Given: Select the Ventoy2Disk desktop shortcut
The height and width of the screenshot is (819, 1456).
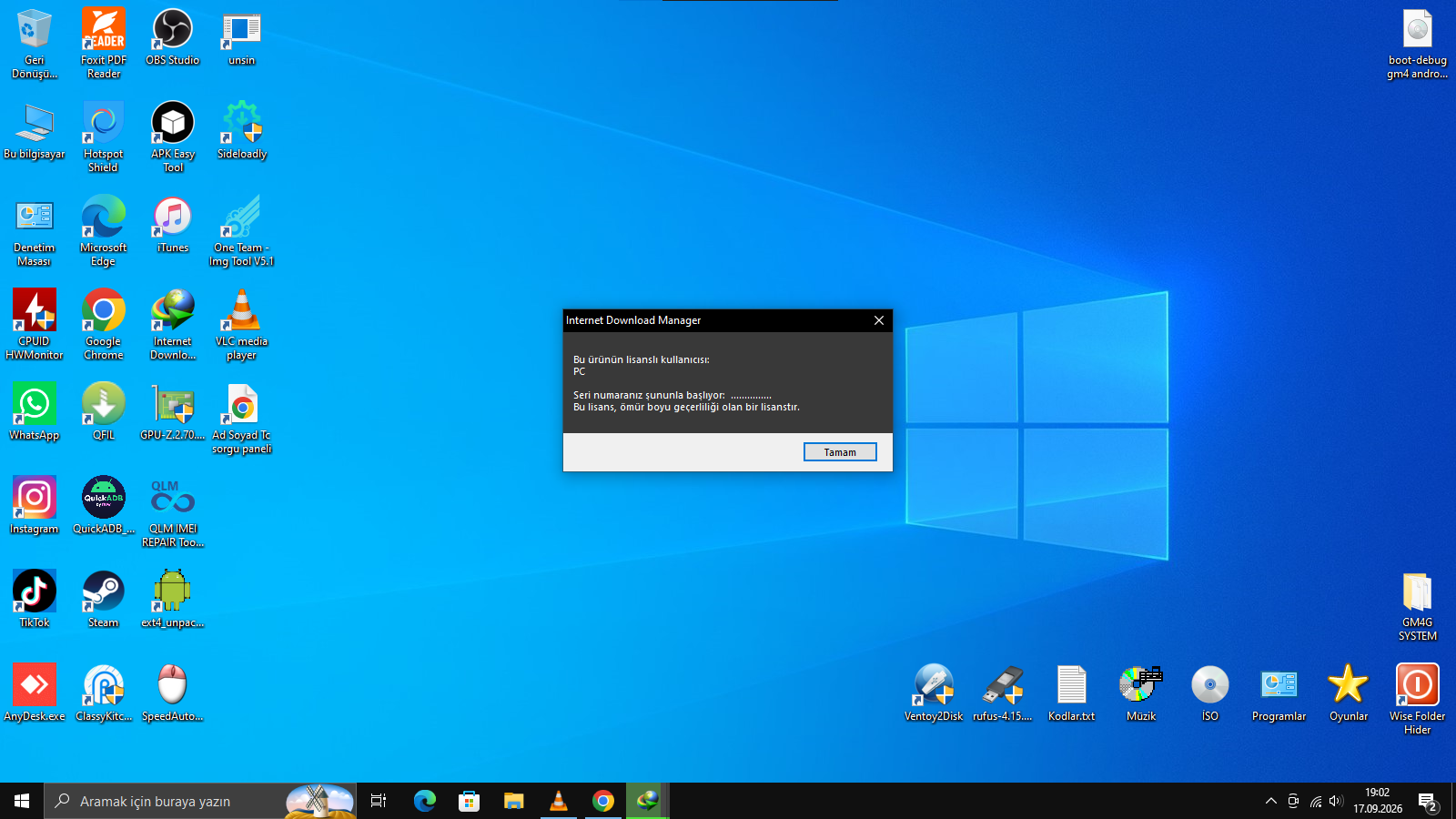Looking at the screenshot, I should tap(934, 693).
